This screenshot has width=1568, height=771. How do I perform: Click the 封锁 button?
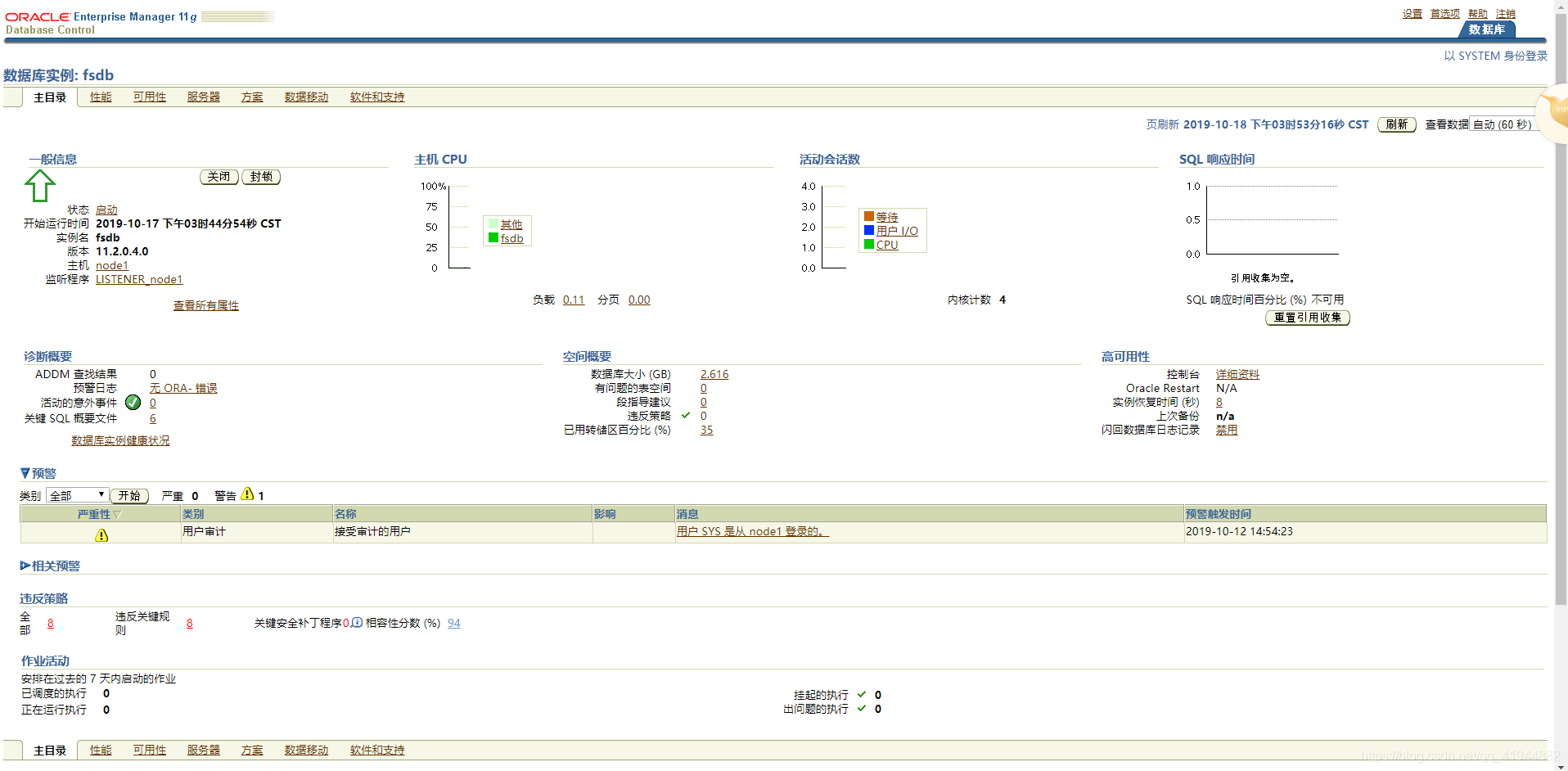pyautogui.click(x=262, y=177)
